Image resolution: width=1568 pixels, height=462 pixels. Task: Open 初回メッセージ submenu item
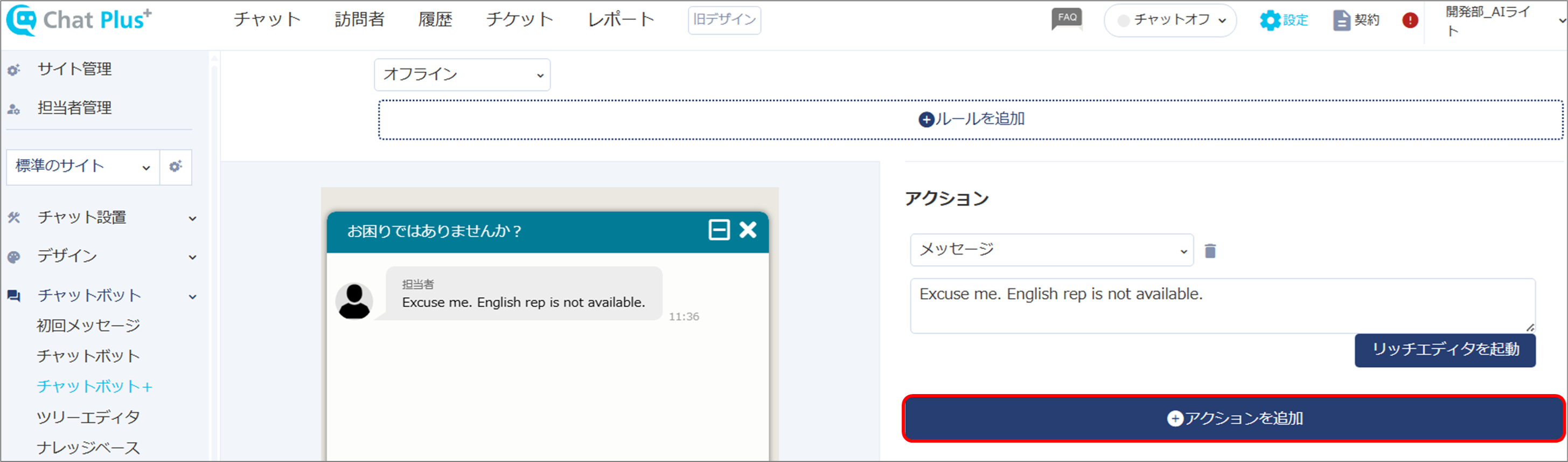(x=88, y=326)
